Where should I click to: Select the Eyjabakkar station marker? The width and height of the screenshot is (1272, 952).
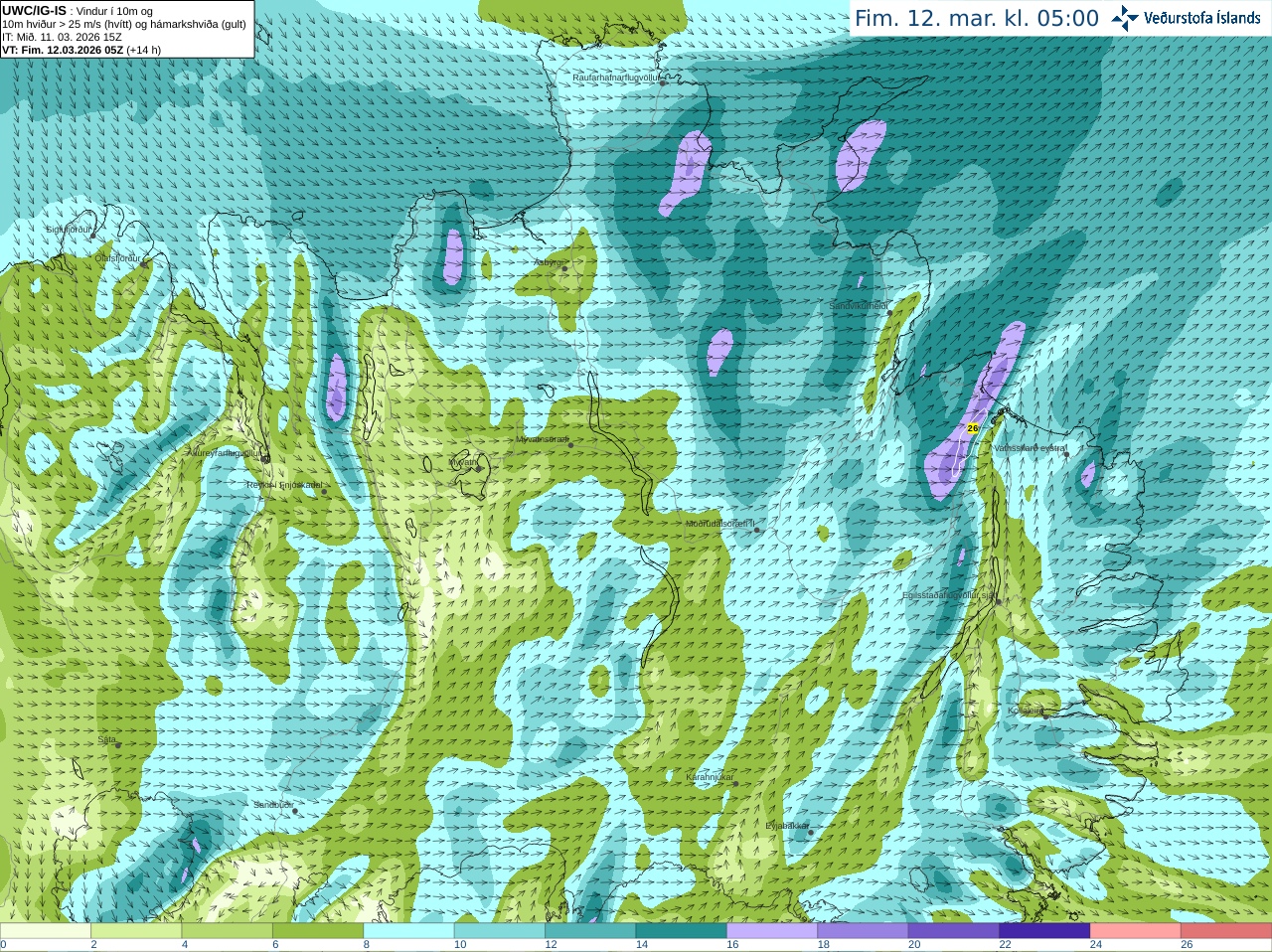point(811,832)
